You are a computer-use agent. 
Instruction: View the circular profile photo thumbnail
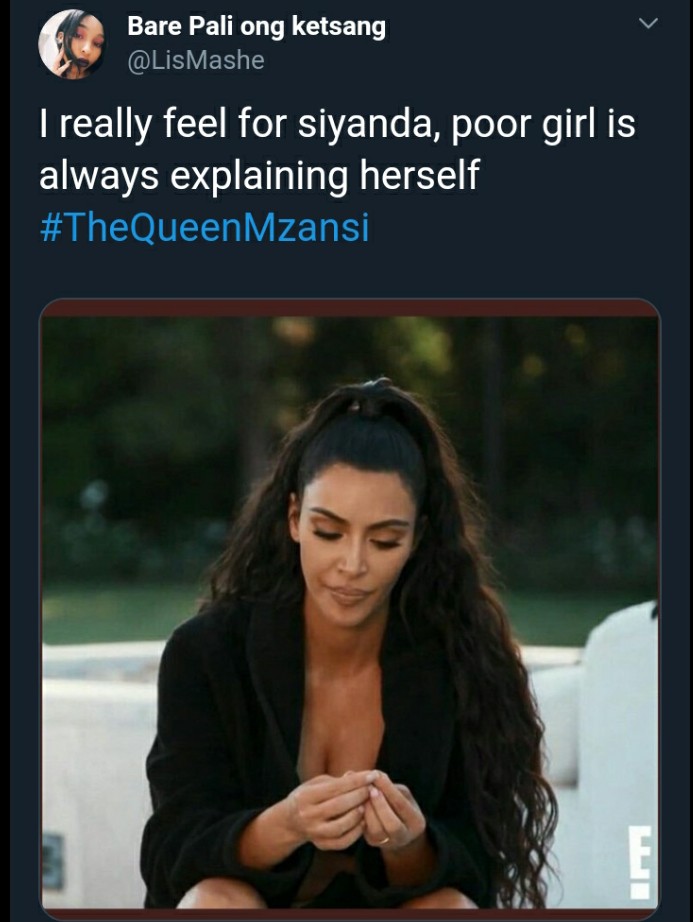point(71,44)
